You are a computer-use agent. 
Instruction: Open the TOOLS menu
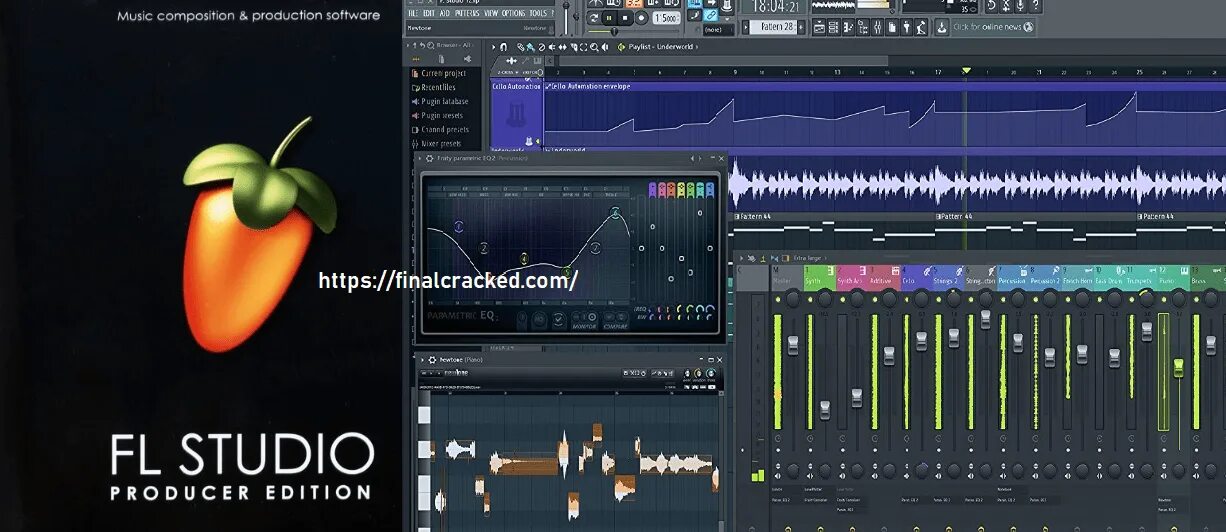click(538, 13)
